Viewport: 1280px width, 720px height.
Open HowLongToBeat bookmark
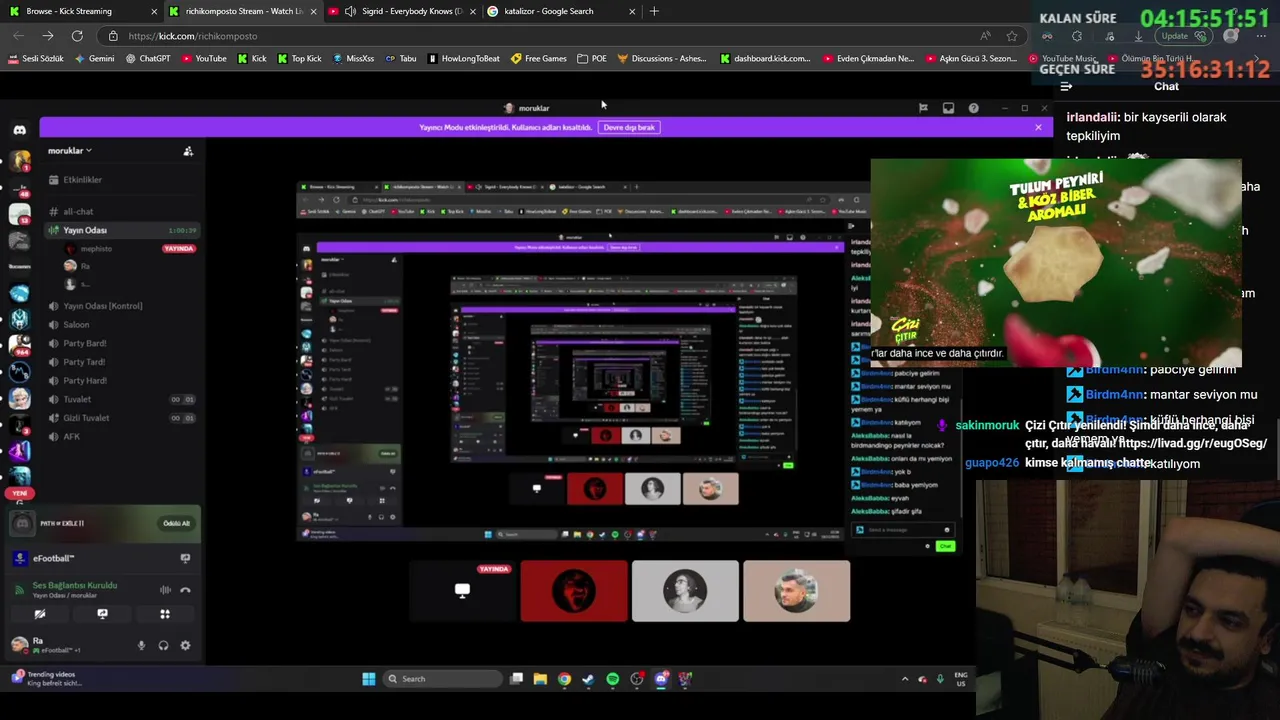[464, 59]
